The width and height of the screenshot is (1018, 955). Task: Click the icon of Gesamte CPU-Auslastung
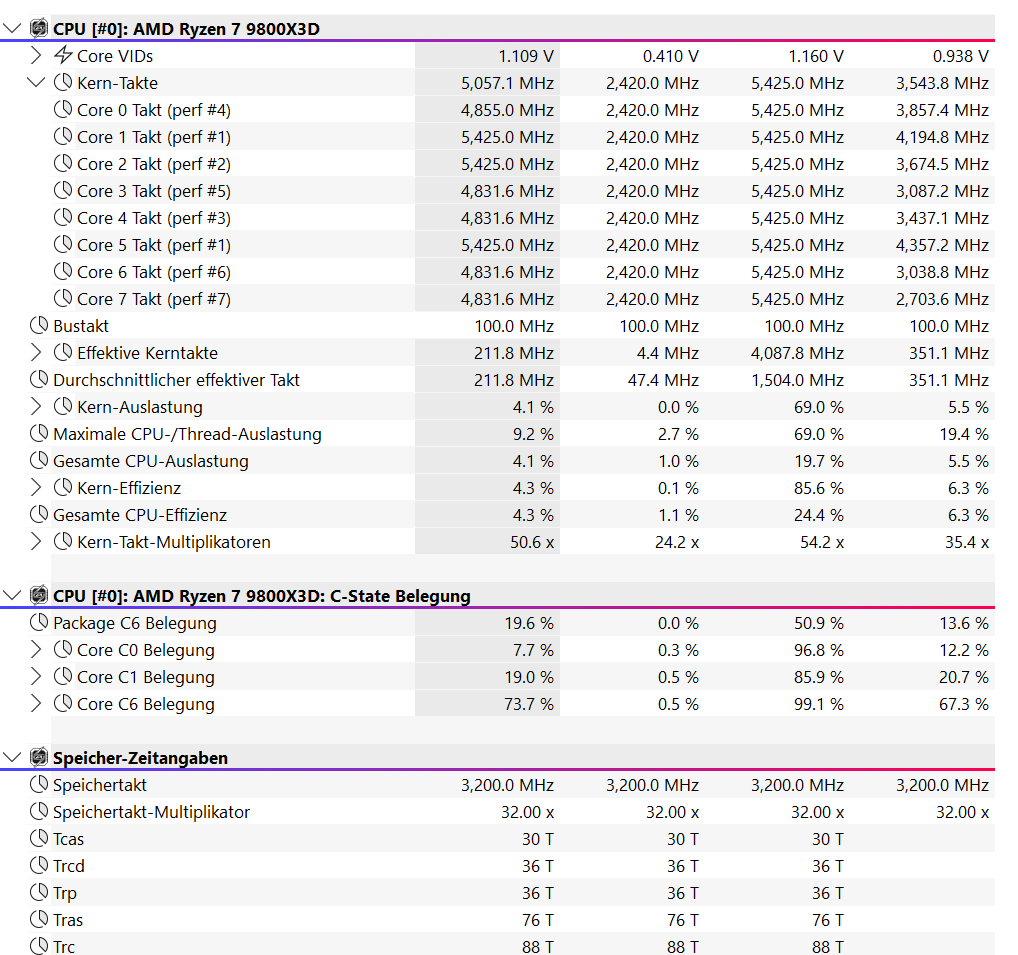(x=39, y=460)
